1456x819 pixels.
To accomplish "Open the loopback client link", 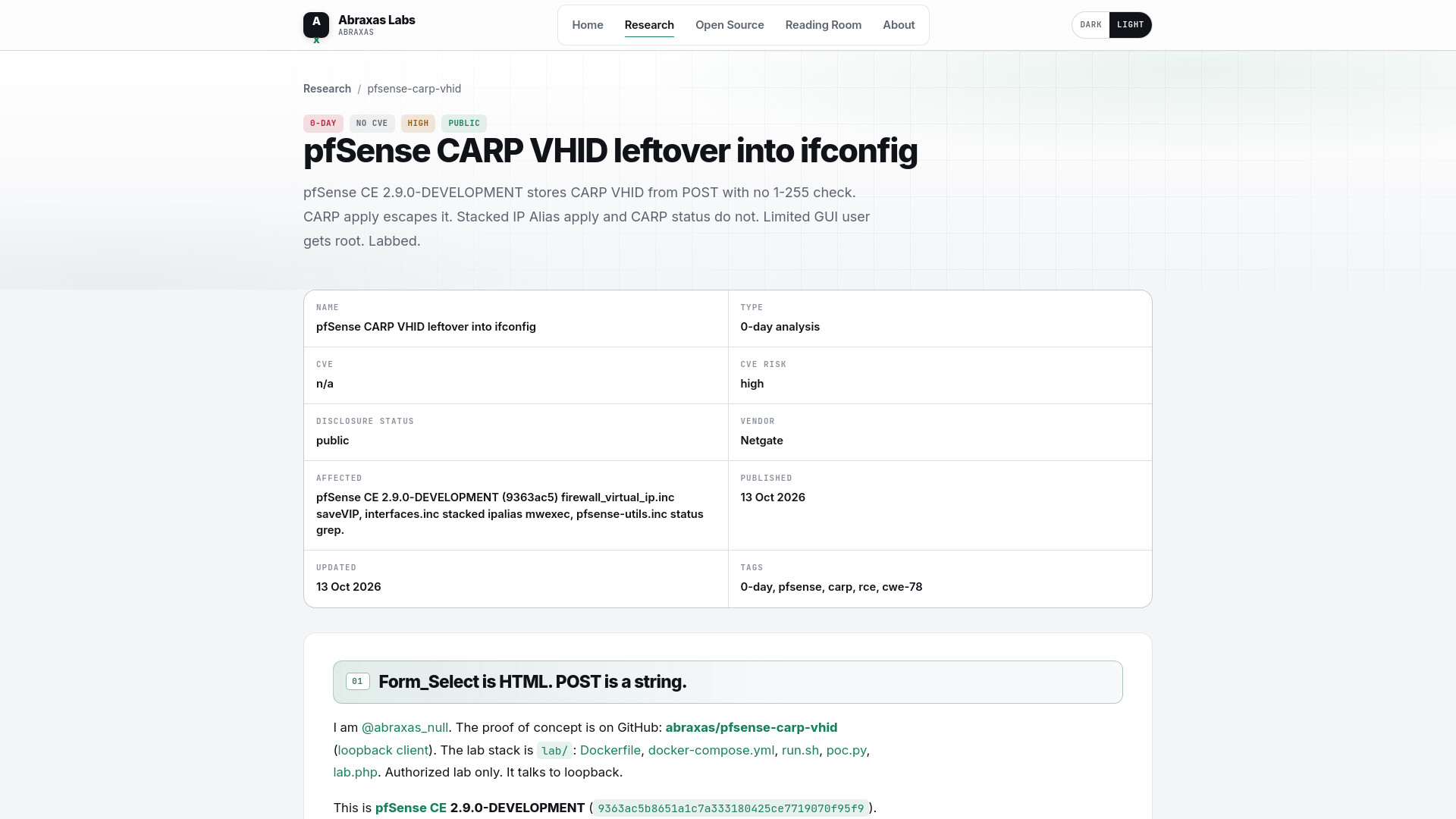I will click(x=383, y=750).
